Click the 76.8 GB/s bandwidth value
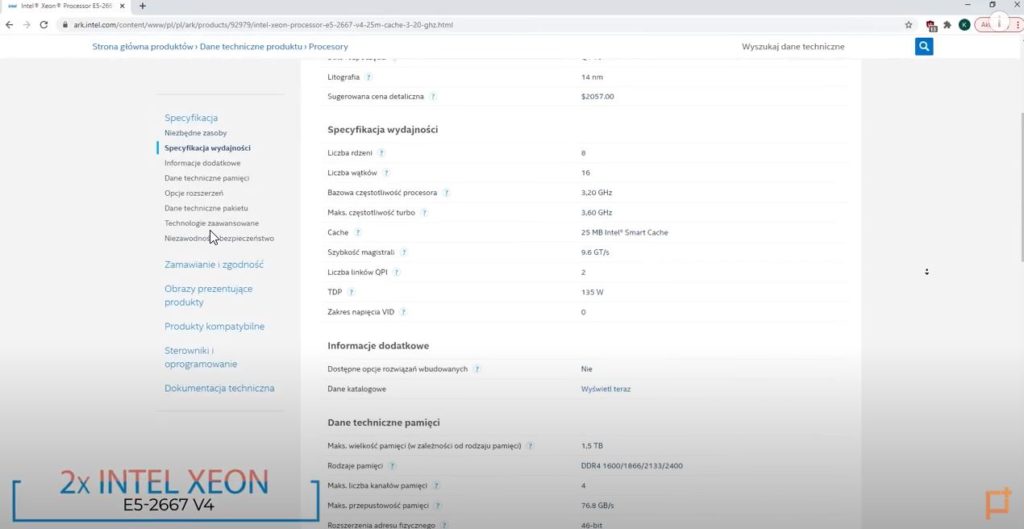The width and height of the screenshot is (1024, 529). click(x=597, y=506)
